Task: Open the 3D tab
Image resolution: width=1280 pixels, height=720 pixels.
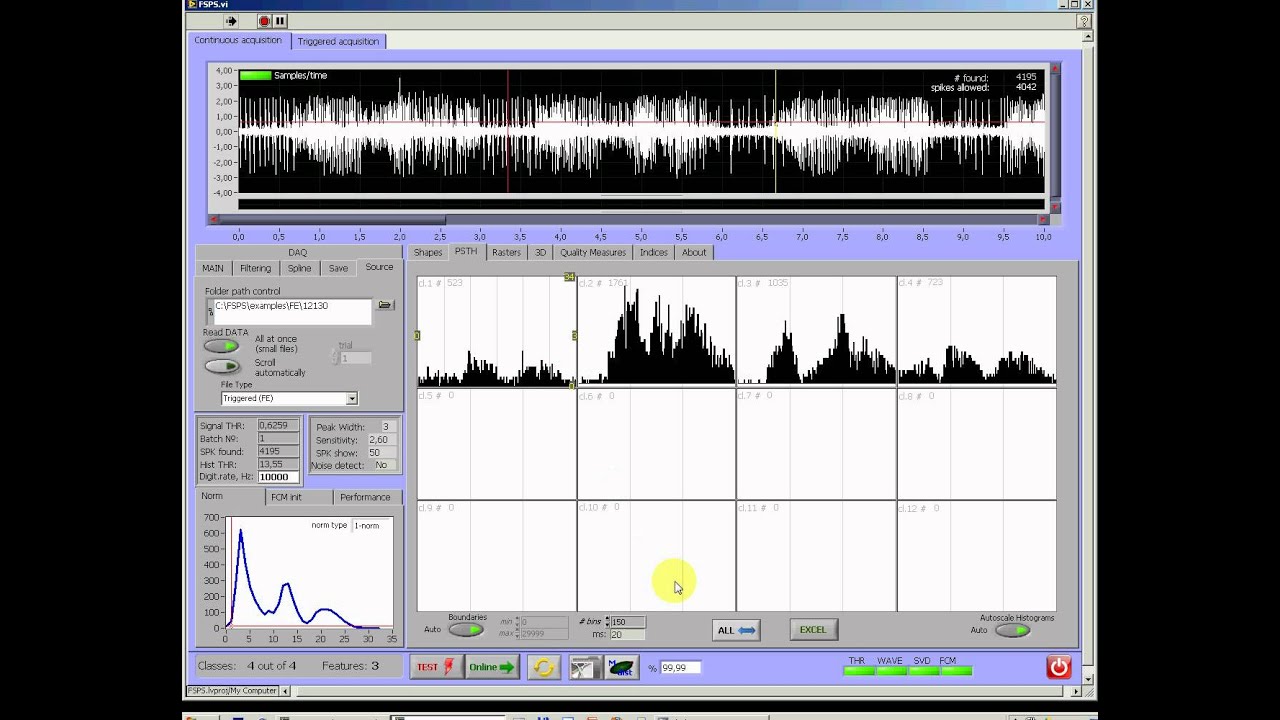Action: click(x=540, y=252)
